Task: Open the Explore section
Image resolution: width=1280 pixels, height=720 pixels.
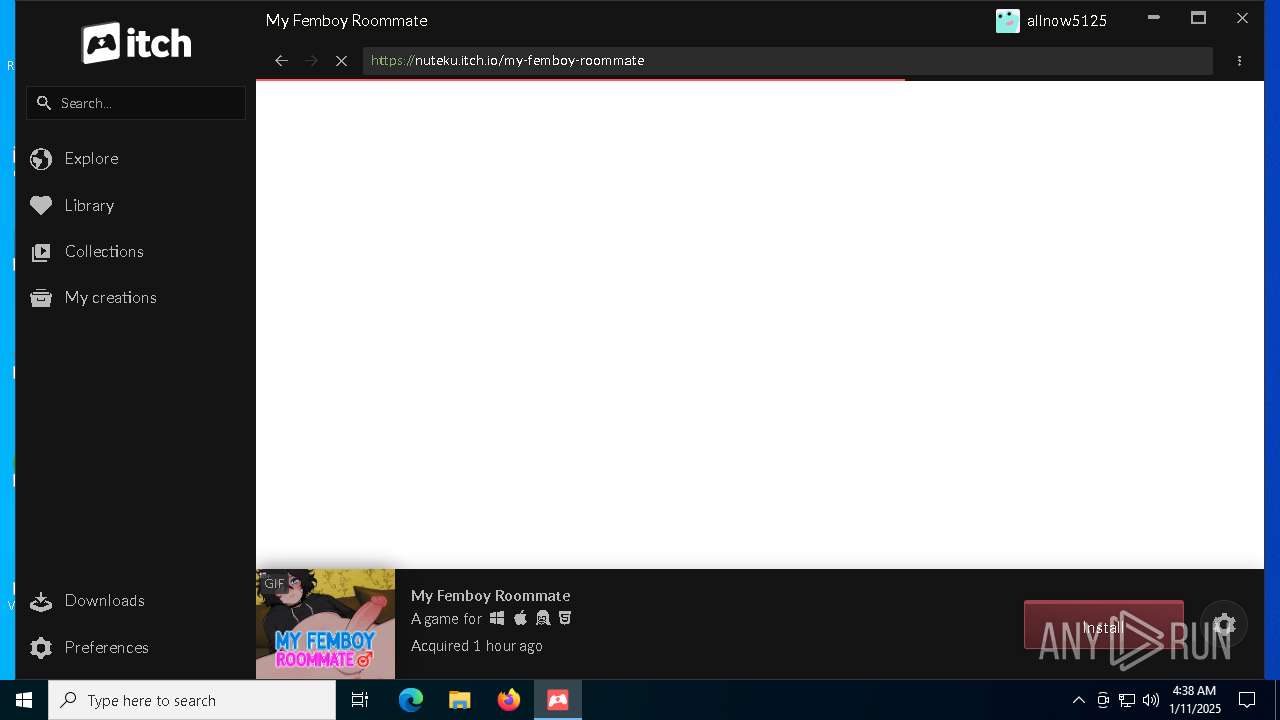Action: [x=91, y=158]
